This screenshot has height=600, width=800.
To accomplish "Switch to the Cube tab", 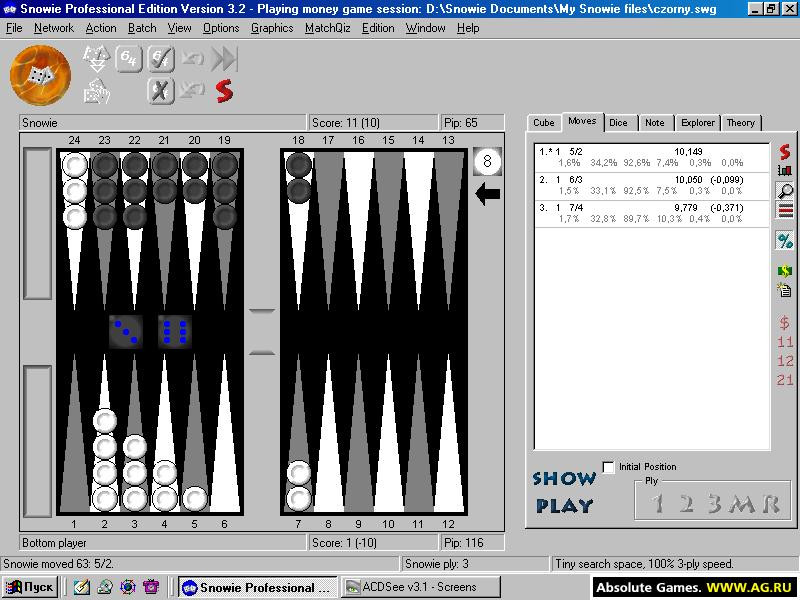I will click(x=544, y=122).
